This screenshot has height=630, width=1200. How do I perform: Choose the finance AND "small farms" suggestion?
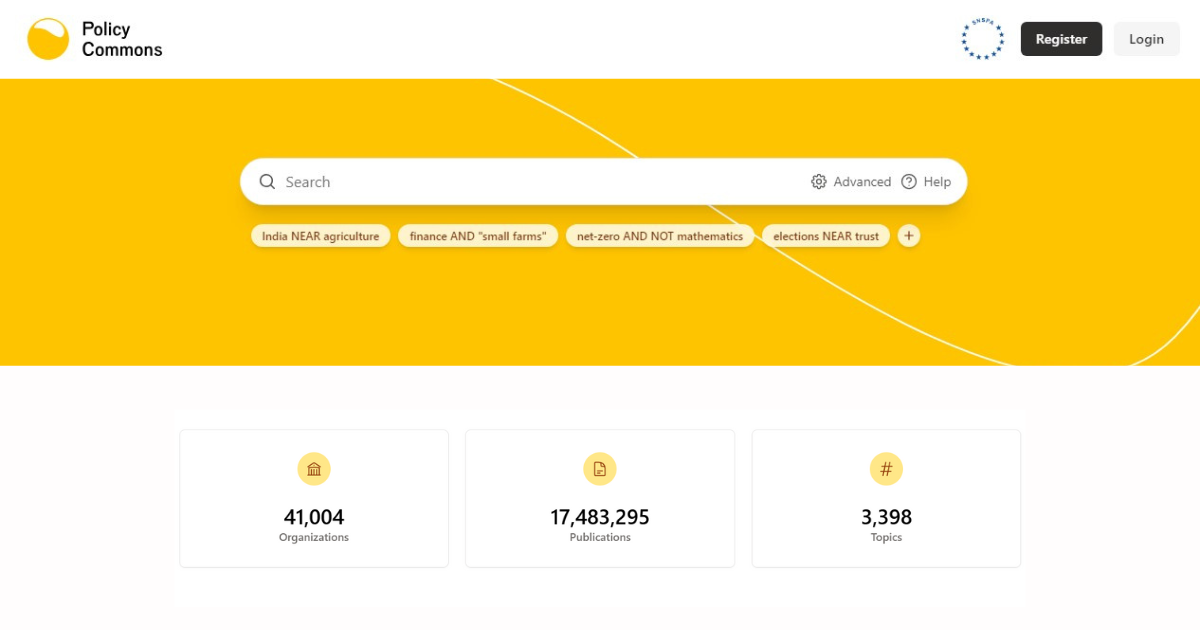[x=477, y=236]
